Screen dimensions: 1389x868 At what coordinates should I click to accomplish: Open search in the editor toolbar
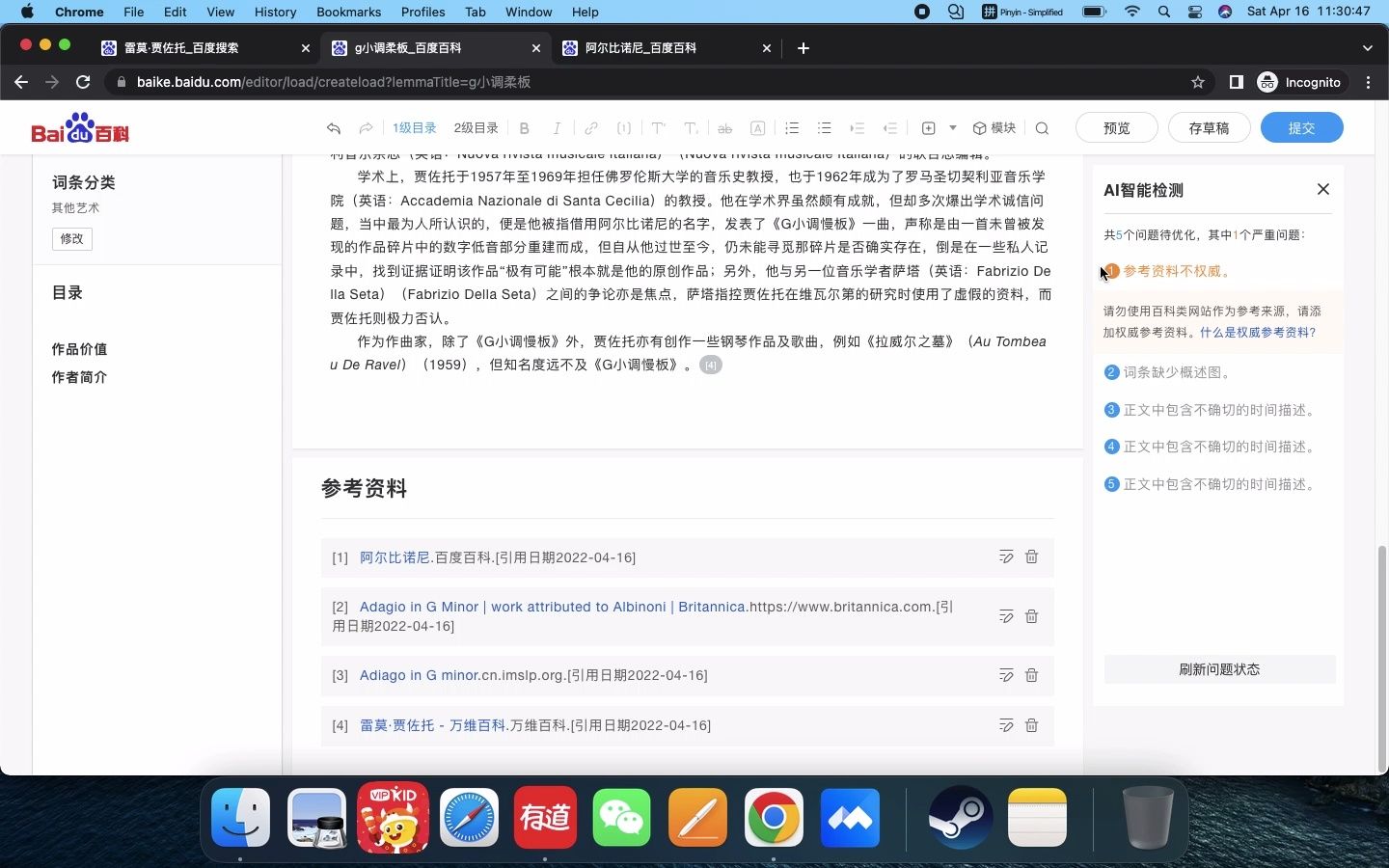click(1042, 128)
